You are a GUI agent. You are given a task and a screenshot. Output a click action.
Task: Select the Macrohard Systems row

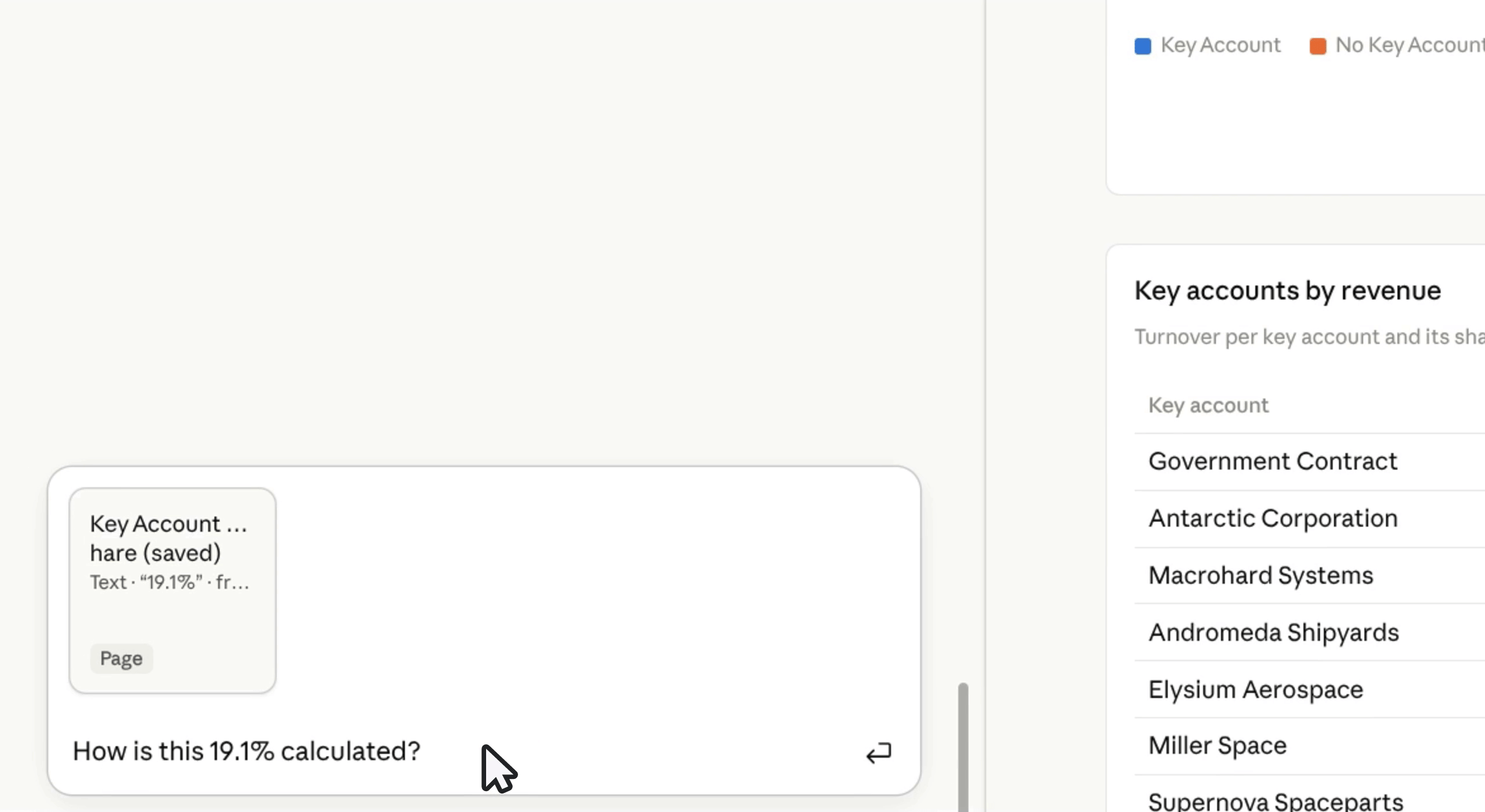1310,575
